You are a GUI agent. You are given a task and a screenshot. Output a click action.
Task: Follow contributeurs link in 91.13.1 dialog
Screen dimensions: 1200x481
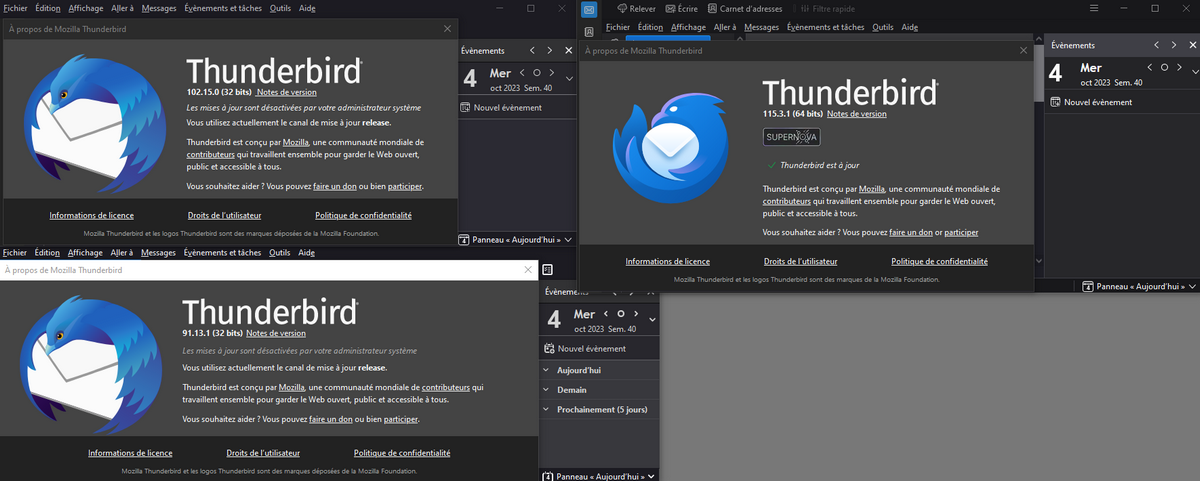[445, 387]
